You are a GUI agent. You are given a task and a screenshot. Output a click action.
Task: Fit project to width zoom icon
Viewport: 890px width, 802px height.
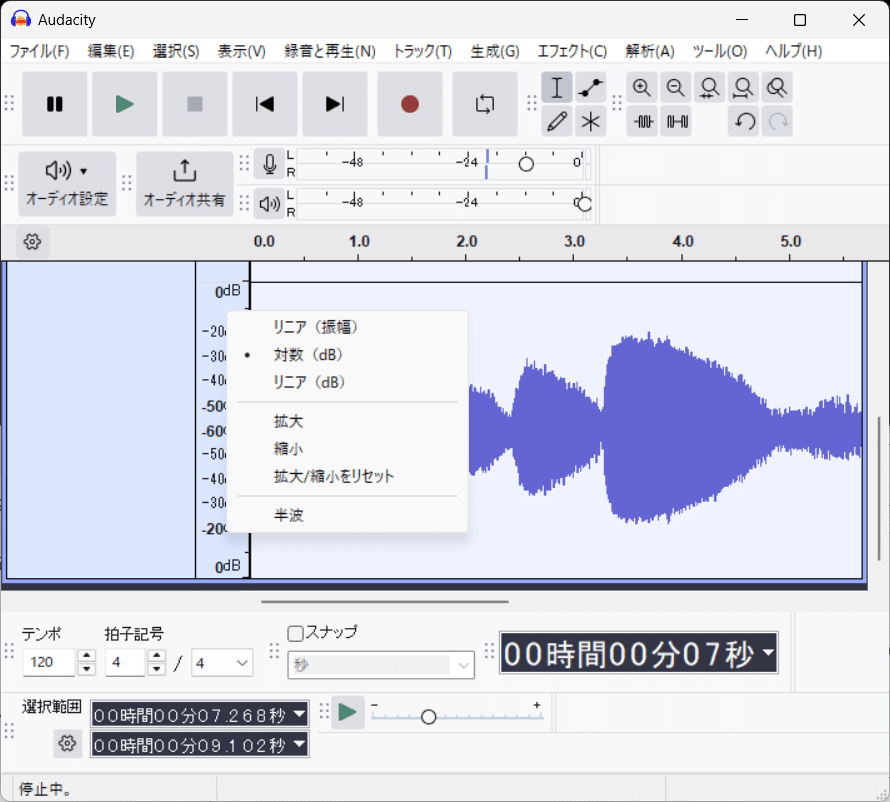pyautogui.click(x=743, y=87)
